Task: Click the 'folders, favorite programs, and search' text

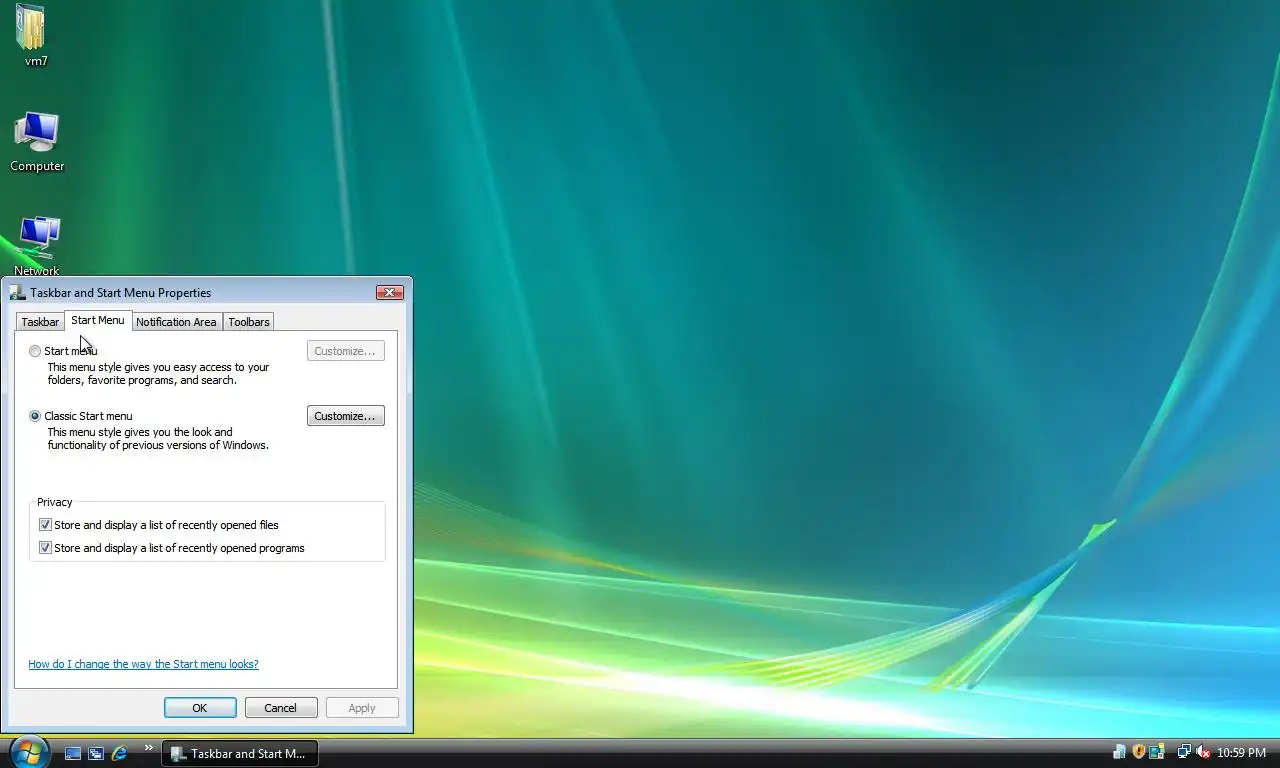Action: [x=142, y=380]
